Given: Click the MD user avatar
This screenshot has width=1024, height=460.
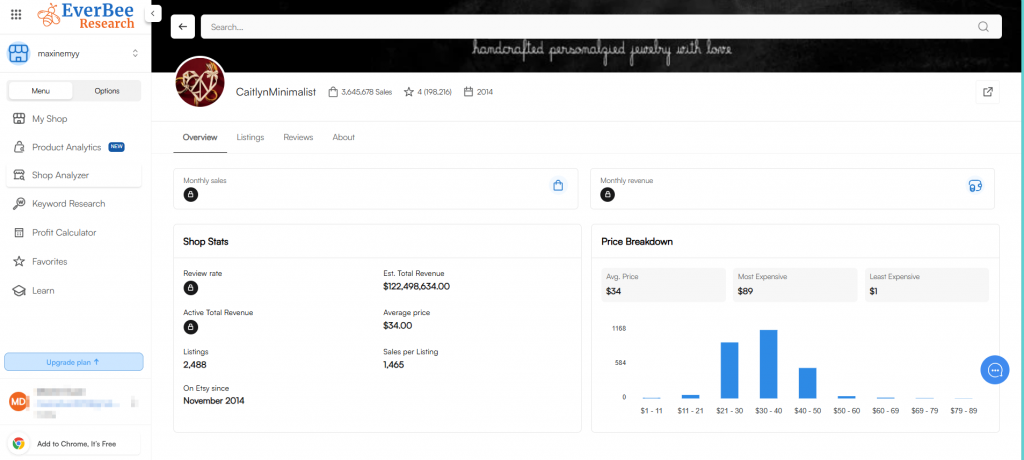Looking at the screenshot, I should click(18, 401).
